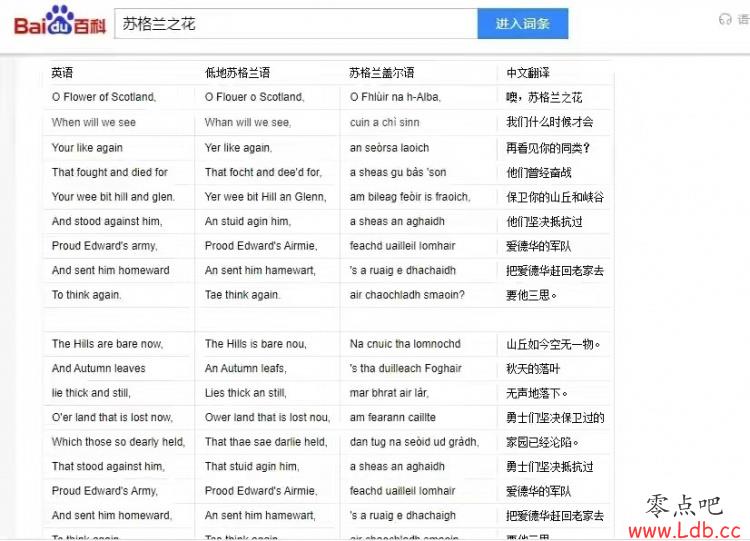
Task: Click the cell 'That thae sae darlie held,'
Action: click(266, 442)
